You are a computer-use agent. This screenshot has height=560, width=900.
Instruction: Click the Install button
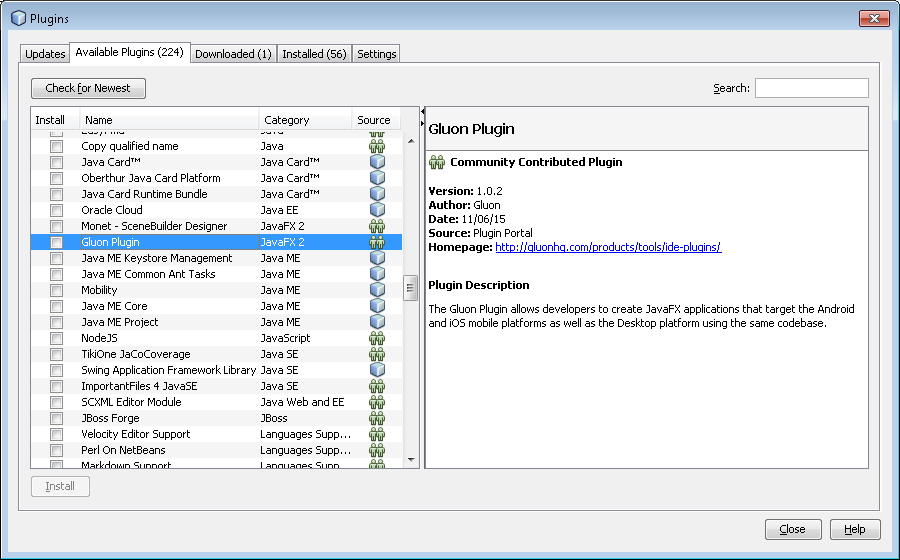[60, 487]
